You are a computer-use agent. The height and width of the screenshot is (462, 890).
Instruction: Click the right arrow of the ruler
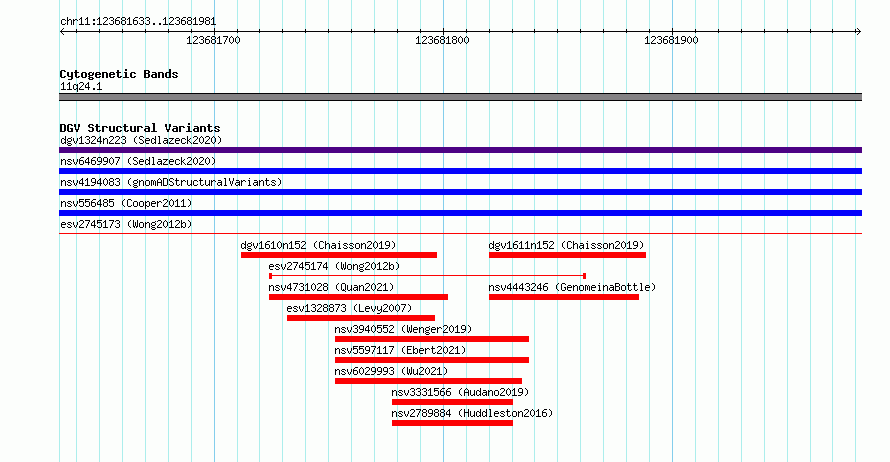859,31
